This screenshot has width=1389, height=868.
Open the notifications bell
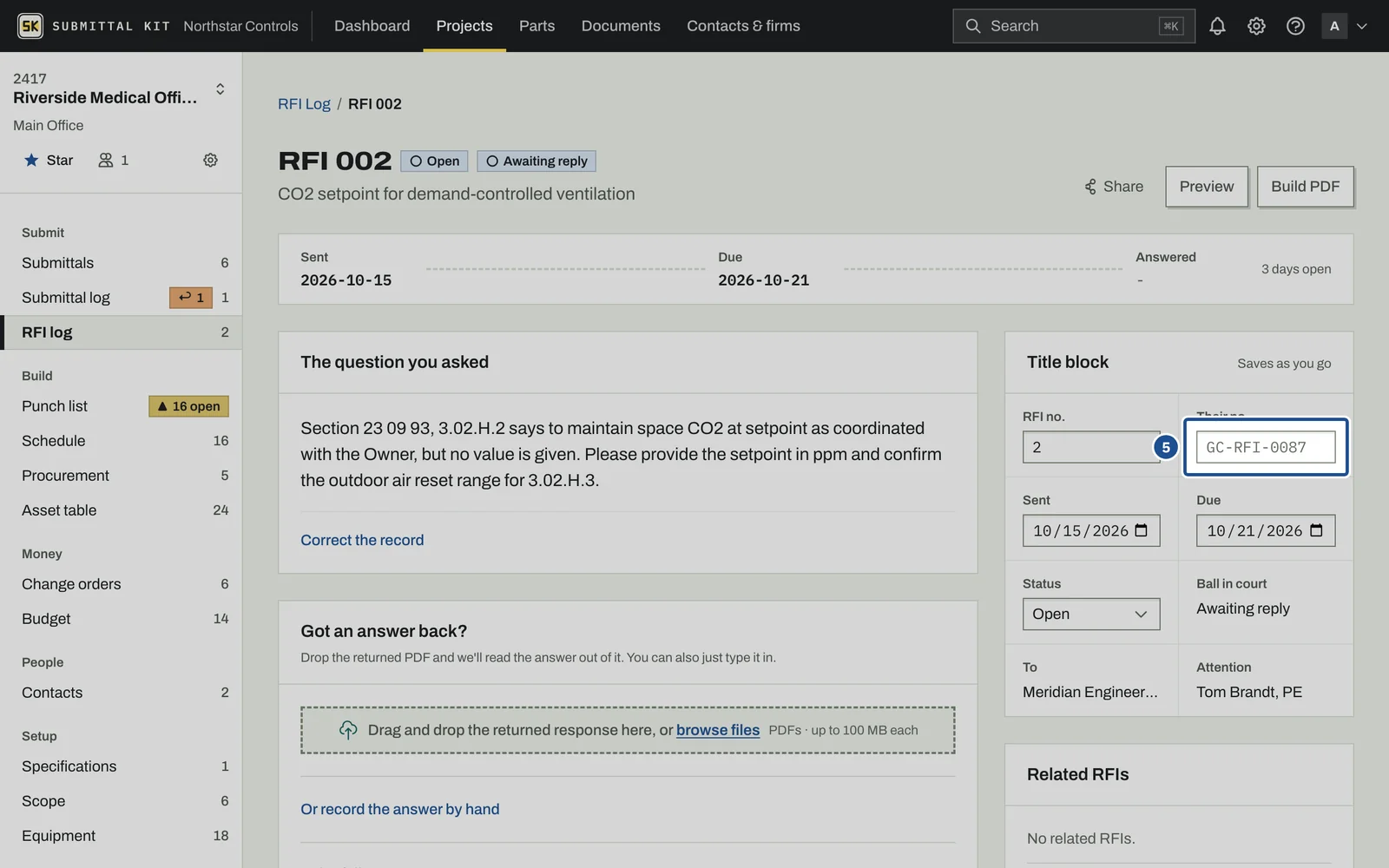click(x=1217, y=26)
